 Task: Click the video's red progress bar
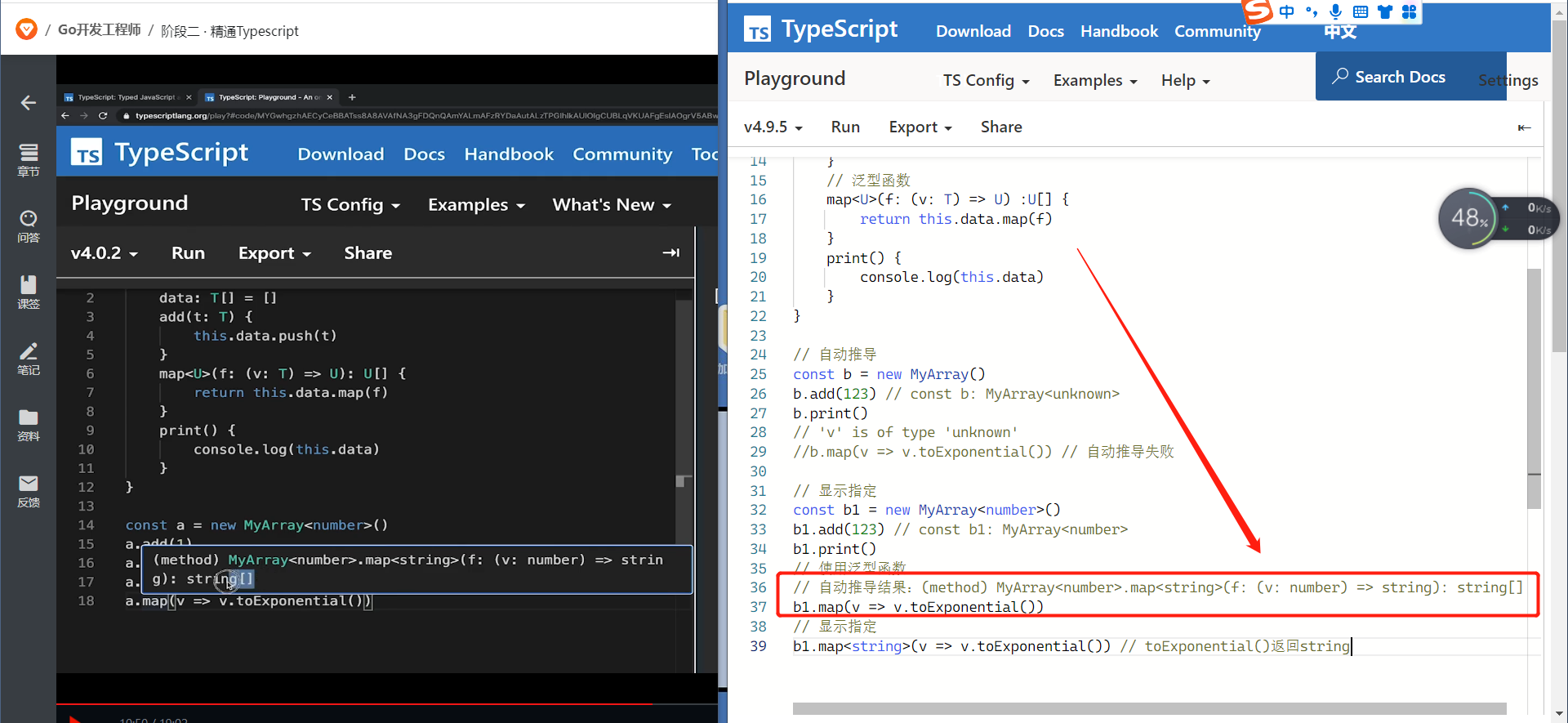[x=354, y=703]
